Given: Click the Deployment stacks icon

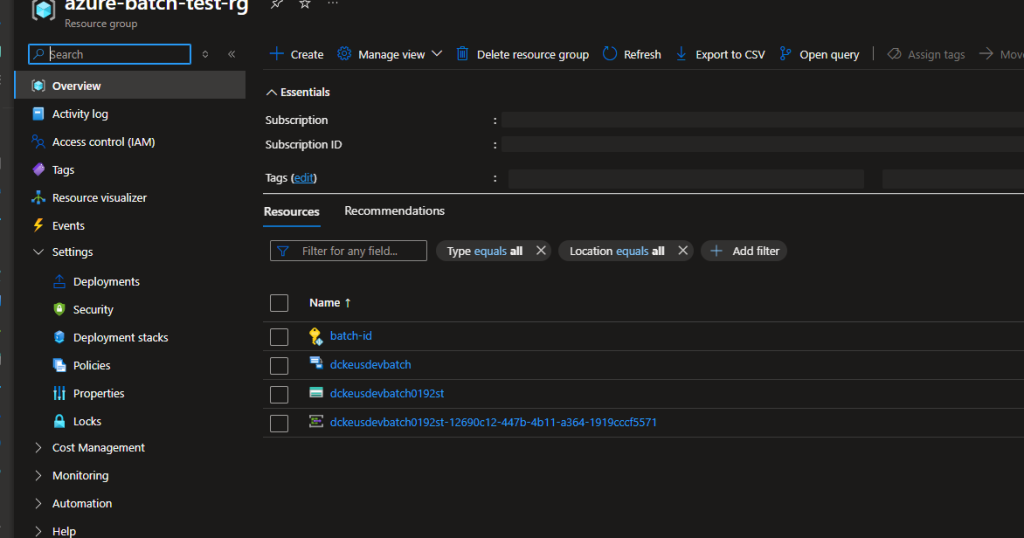Looking at the screenshot, I should pyautogui.click(x=59, y=338).
